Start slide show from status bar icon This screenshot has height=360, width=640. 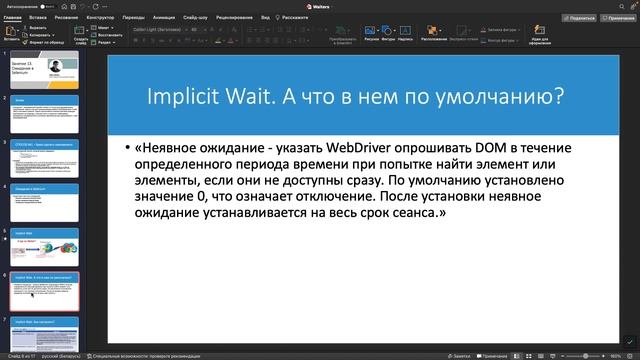(x=553, y=356)
